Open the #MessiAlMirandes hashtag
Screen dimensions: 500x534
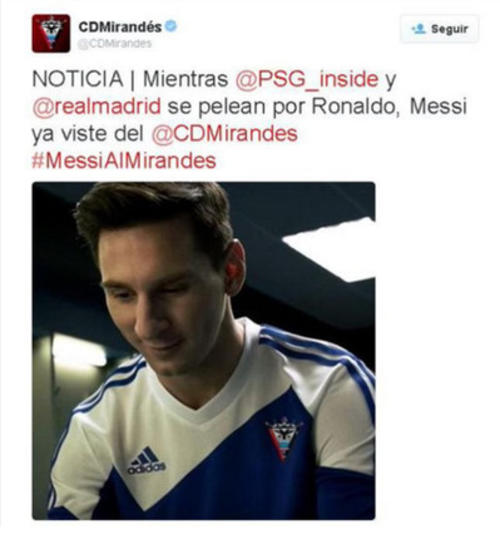pyautogui.click(x=124, y=160)
